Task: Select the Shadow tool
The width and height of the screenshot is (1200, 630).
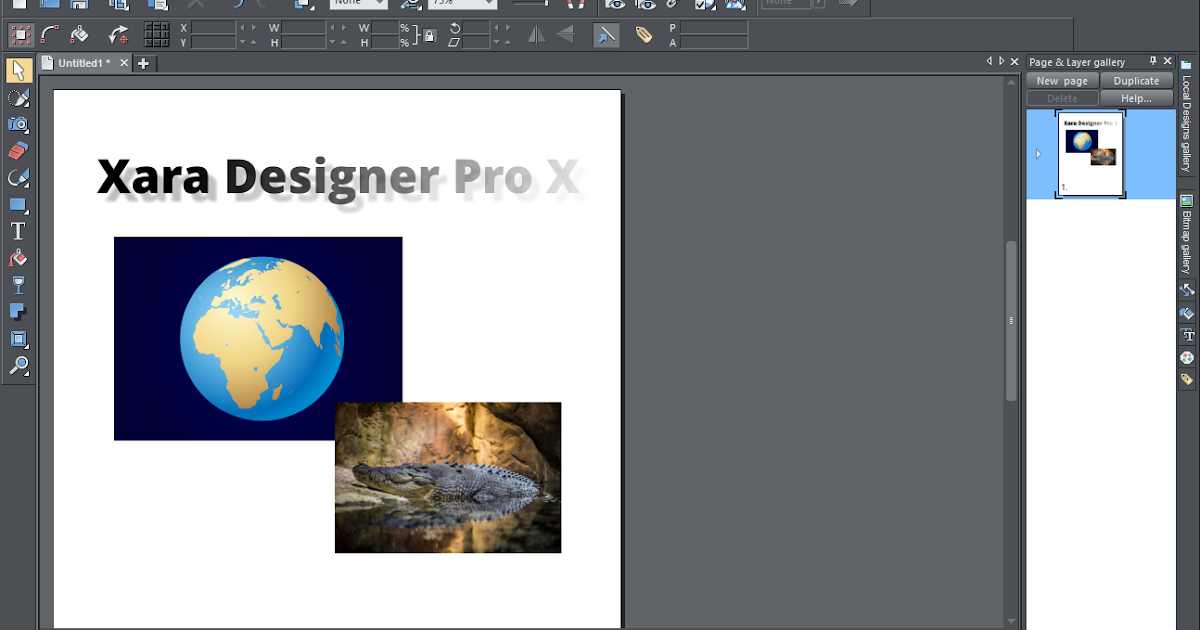Action: pyautogui.click(x=17, y=312)
